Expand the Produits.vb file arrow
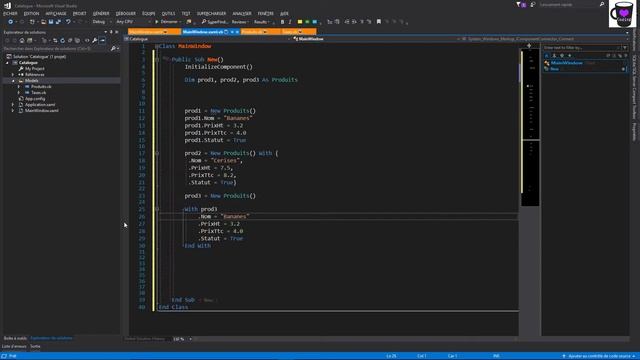Viewport: 640px width, 360px height. tap(19, 87)
